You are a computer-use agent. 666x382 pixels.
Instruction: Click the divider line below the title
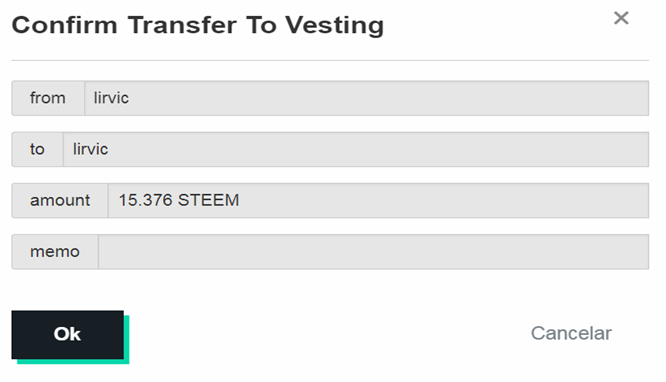[x=330, y=60]
